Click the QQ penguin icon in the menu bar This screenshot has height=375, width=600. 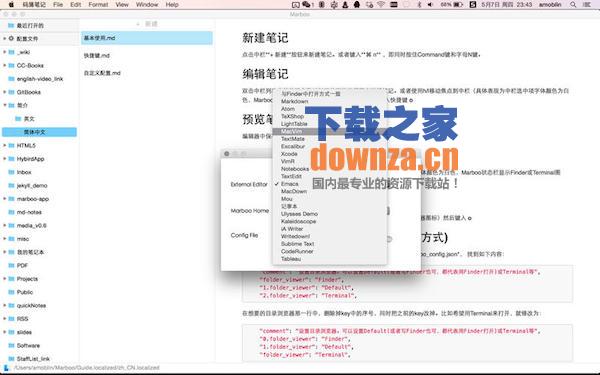[357, 5]
